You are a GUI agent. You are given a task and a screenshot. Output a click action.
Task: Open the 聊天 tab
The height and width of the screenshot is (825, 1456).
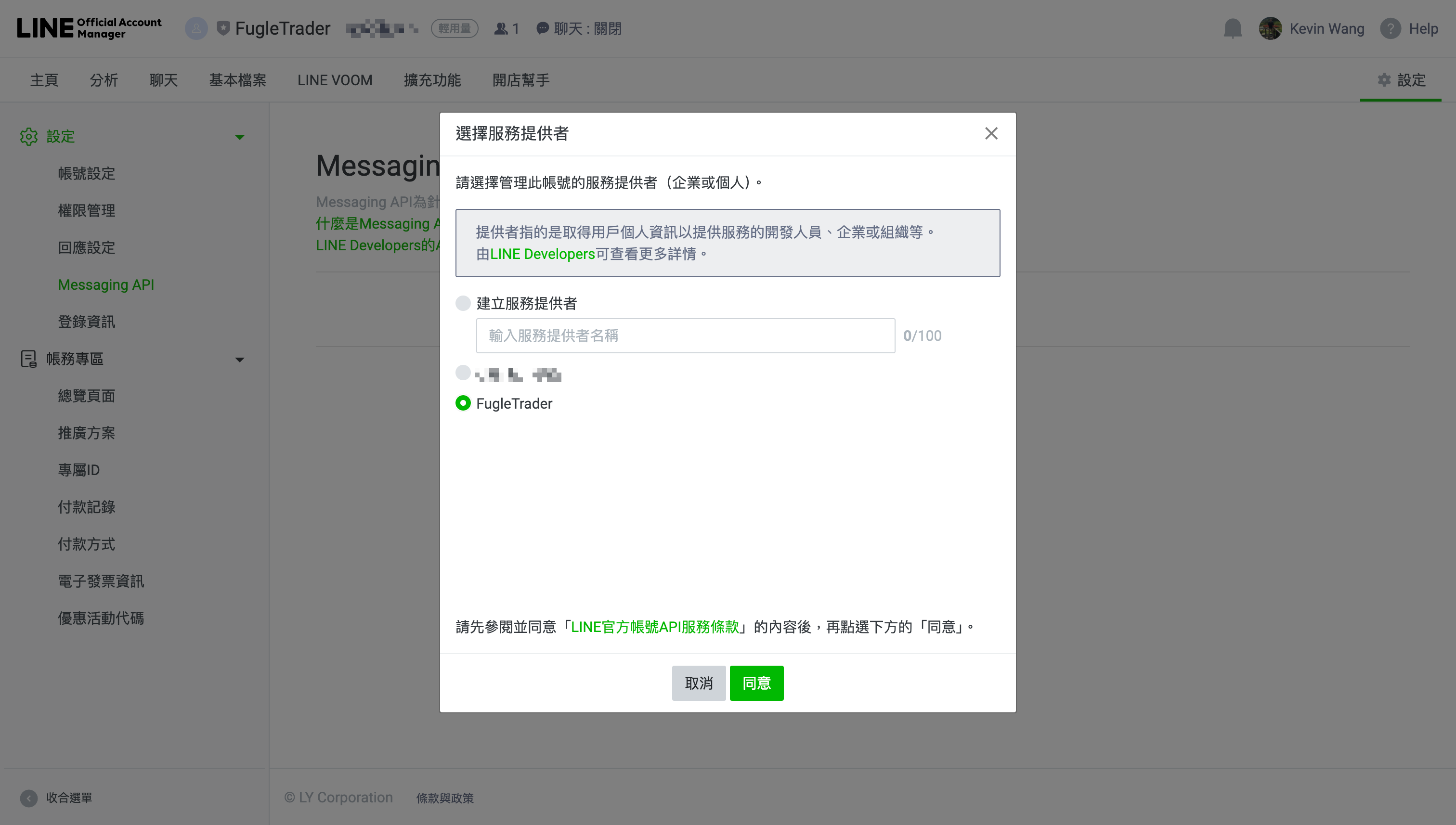(x=164, y=80)
